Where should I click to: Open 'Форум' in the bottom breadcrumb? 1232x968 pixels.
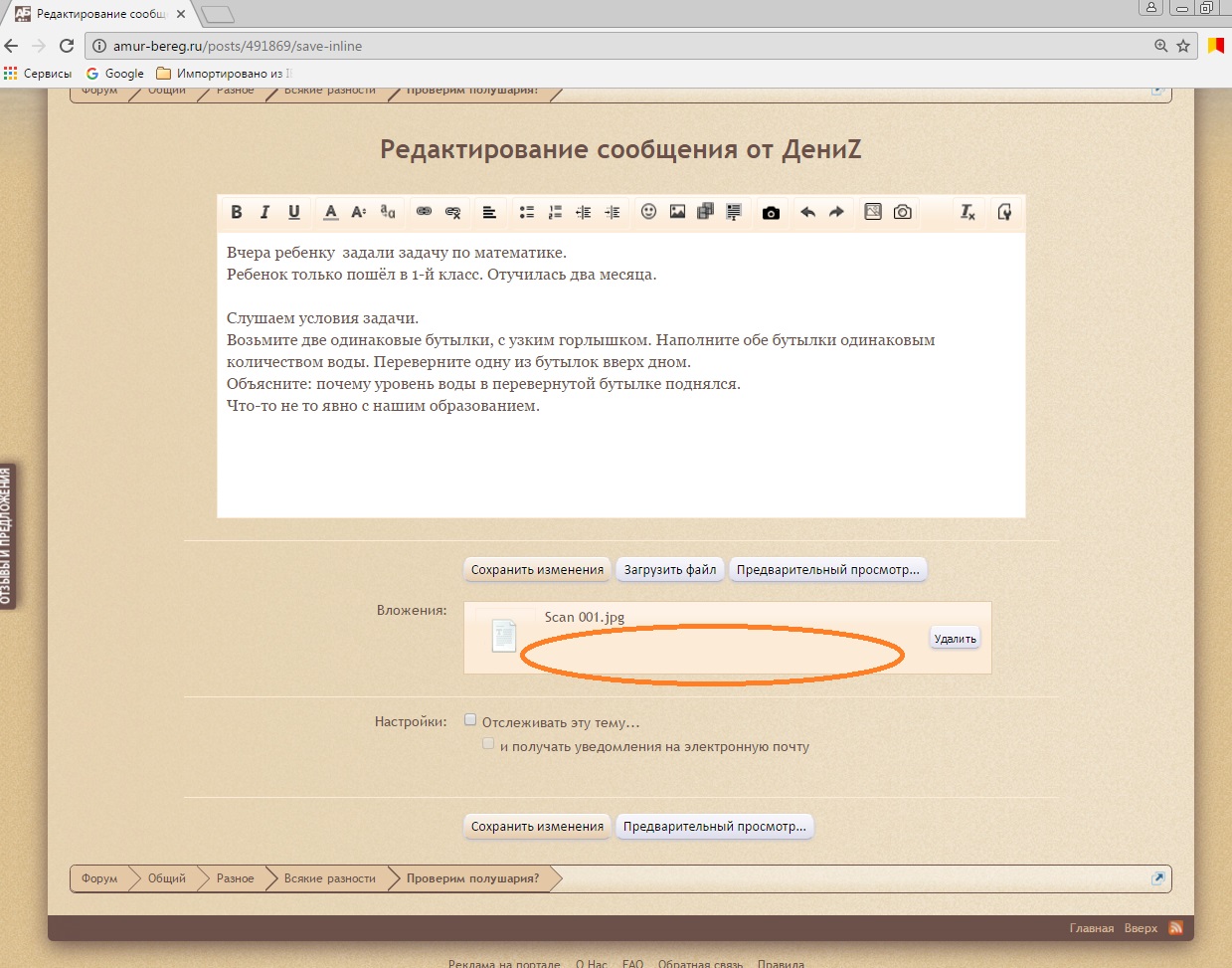coord(99,878)
